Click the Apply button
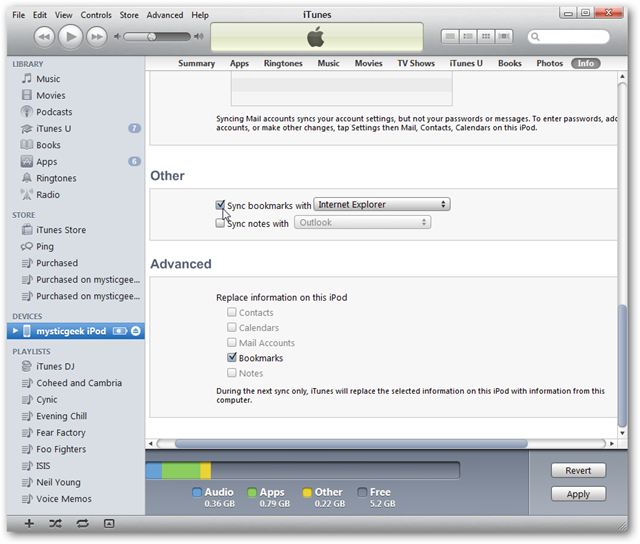This screenshot has height=544, width=640. click(x=578, y=494)
